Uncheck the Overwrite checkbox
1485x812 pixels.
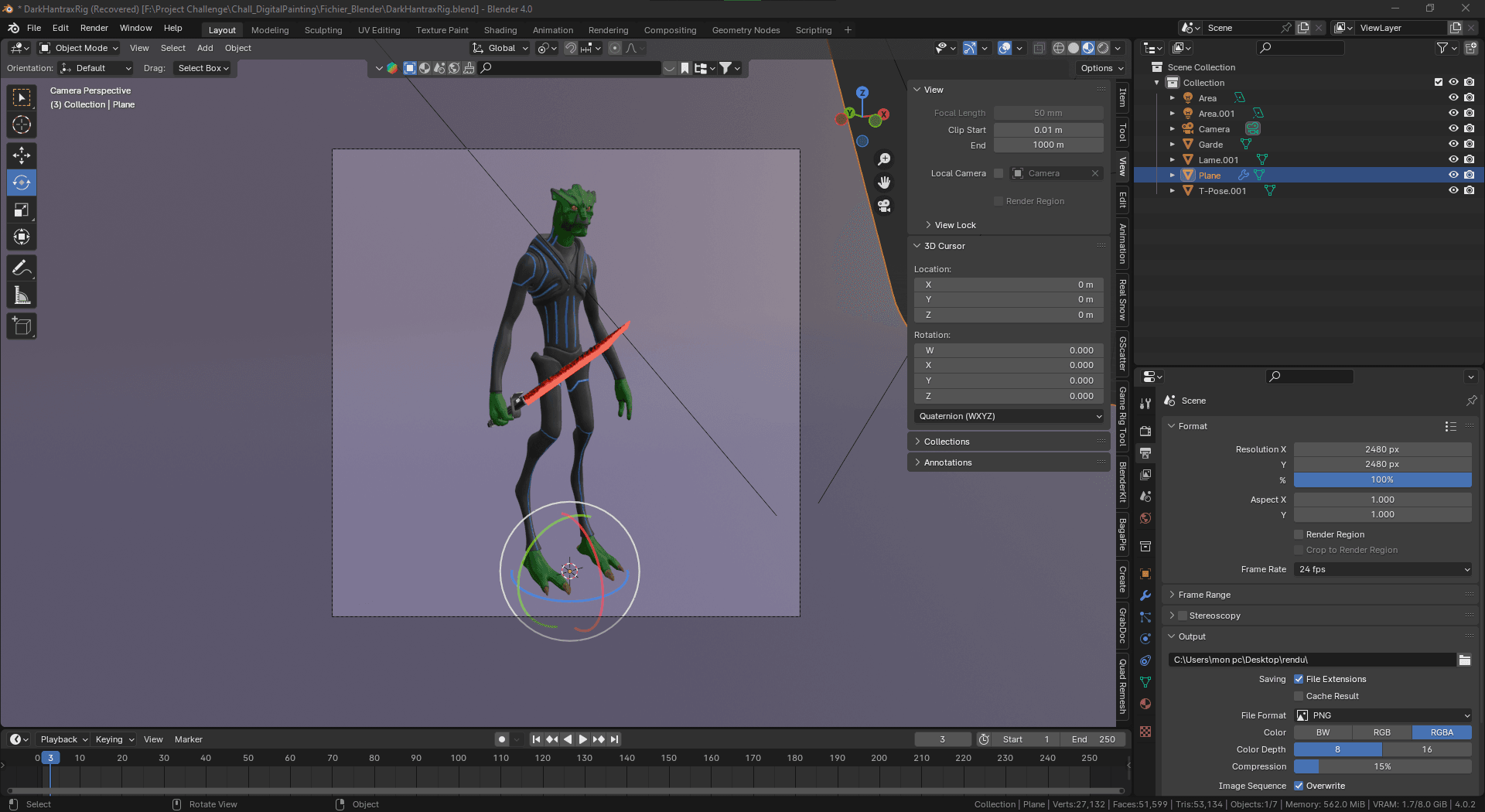point(1299,786)
